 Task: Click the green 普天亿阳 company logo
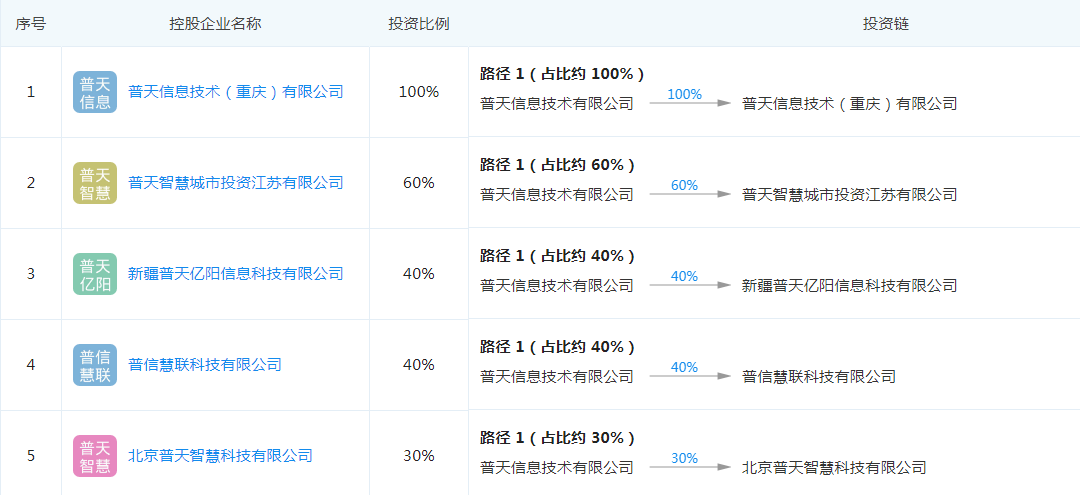tap(95, 274)
